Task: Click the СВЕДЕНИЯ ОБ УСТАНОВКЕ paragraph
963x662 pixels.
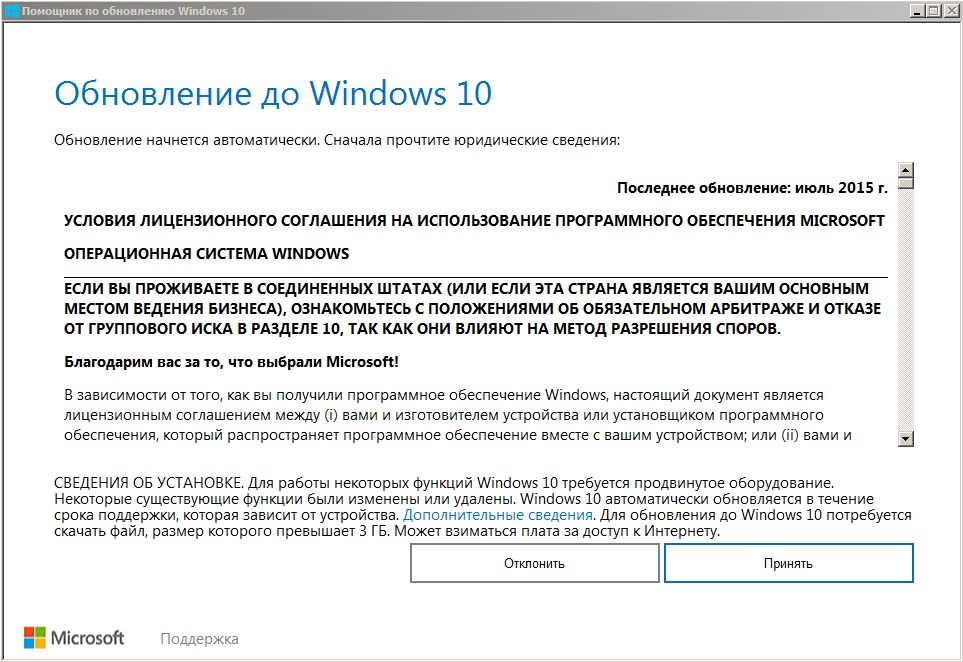Action: click(x=483, y=507)
